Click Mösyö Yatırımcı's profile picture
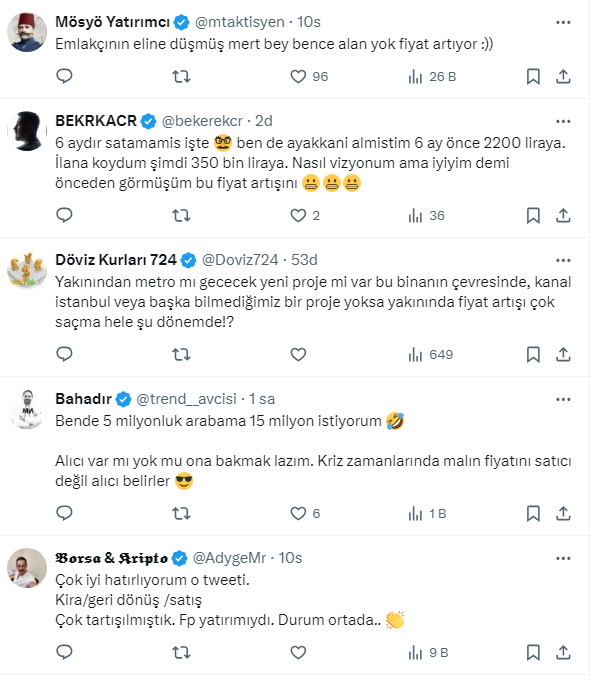The image size is (604, 682). [x=29, y=33]
